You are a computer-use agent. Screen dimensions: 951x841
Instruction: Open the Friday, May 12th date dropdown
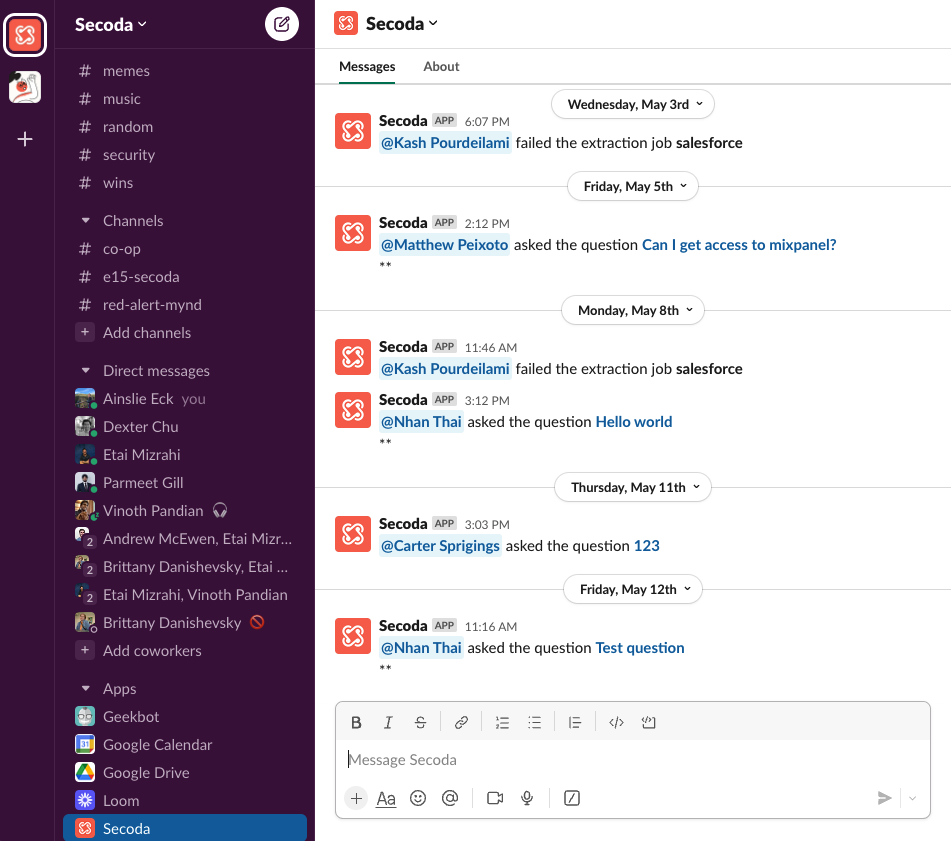(x=633, y=589)
